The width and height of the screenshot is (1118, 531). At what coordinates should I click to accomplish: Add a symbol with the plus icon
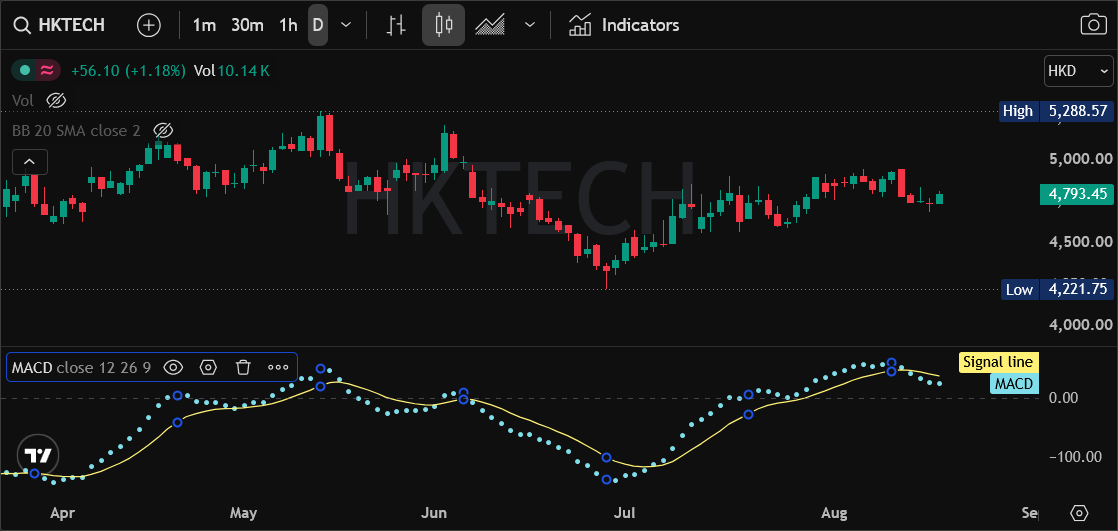click(148, 25)
